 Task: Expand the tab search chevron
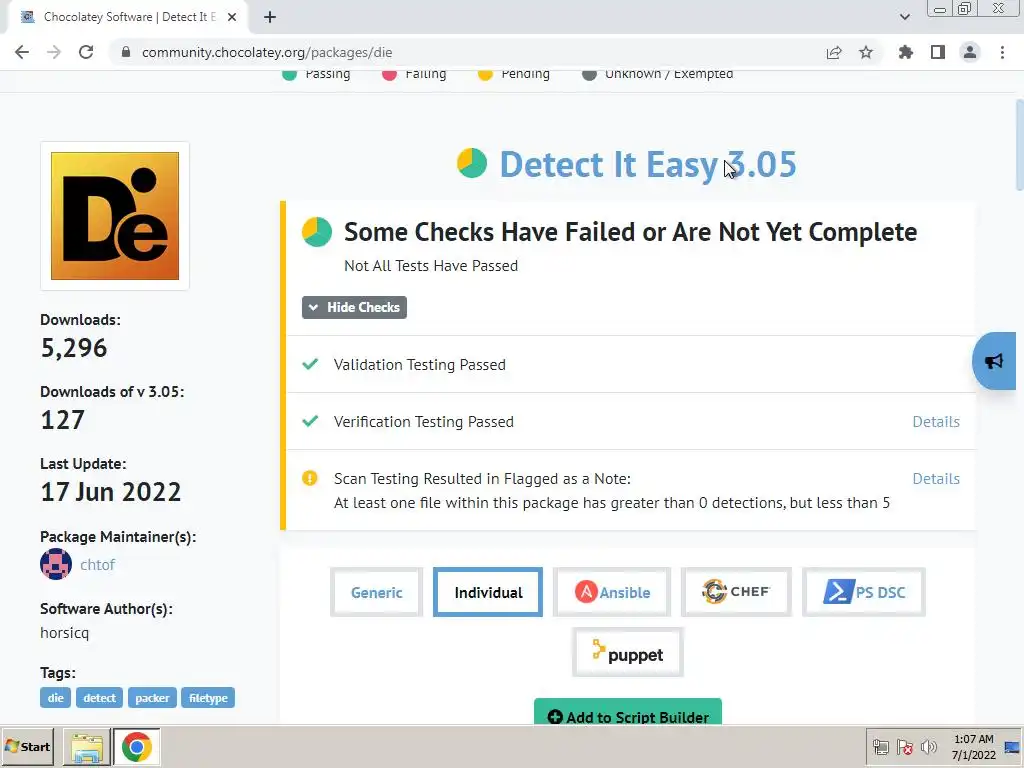904,17
